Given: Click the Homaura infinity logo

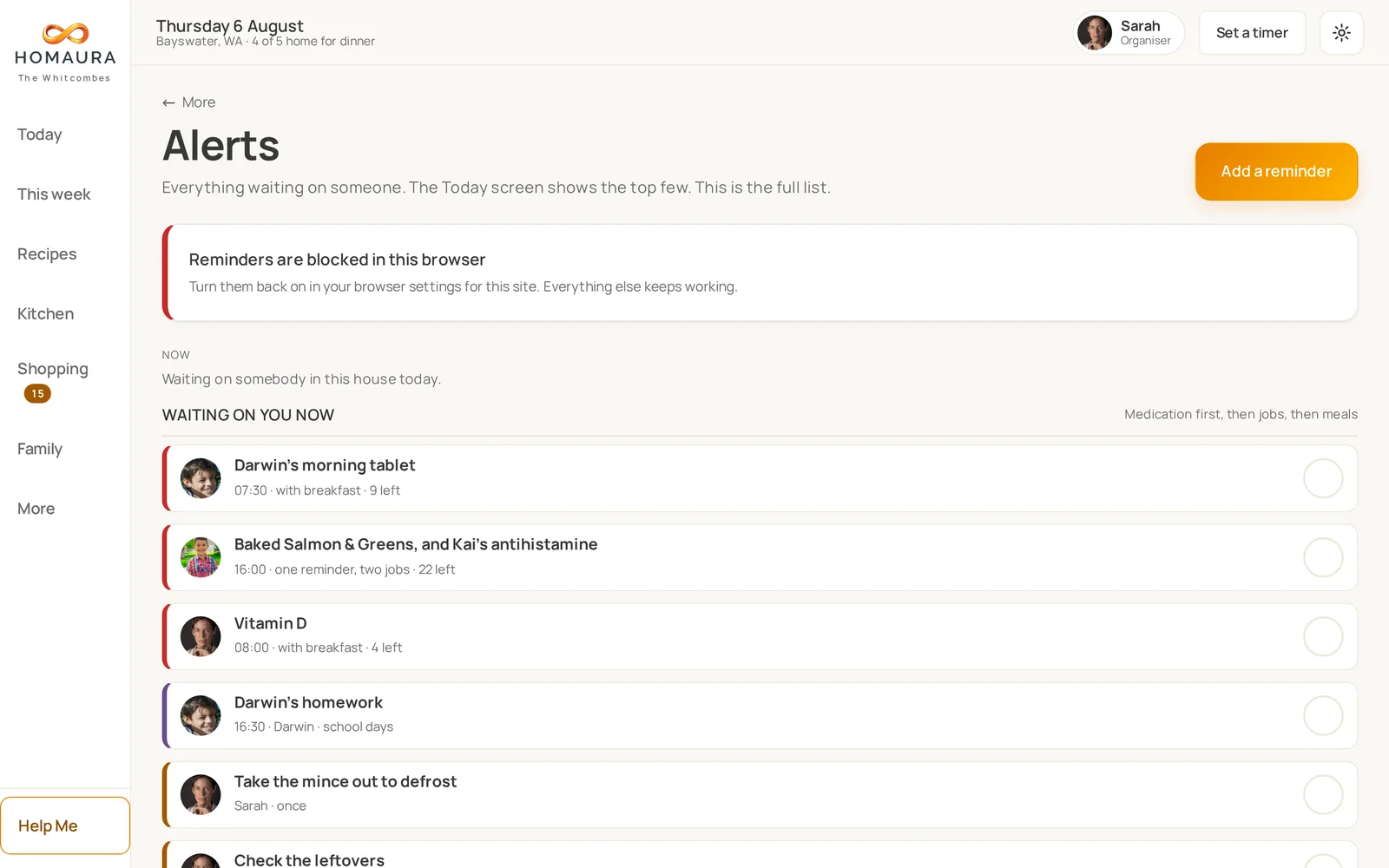Looking at the screenshot, I should (65, 34).
